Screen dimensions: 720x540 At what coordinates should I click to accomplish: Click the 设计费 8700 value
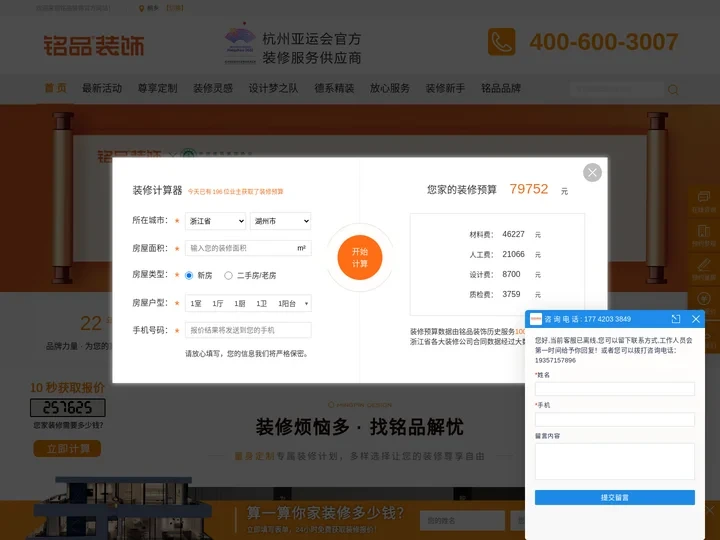(511, 274)
